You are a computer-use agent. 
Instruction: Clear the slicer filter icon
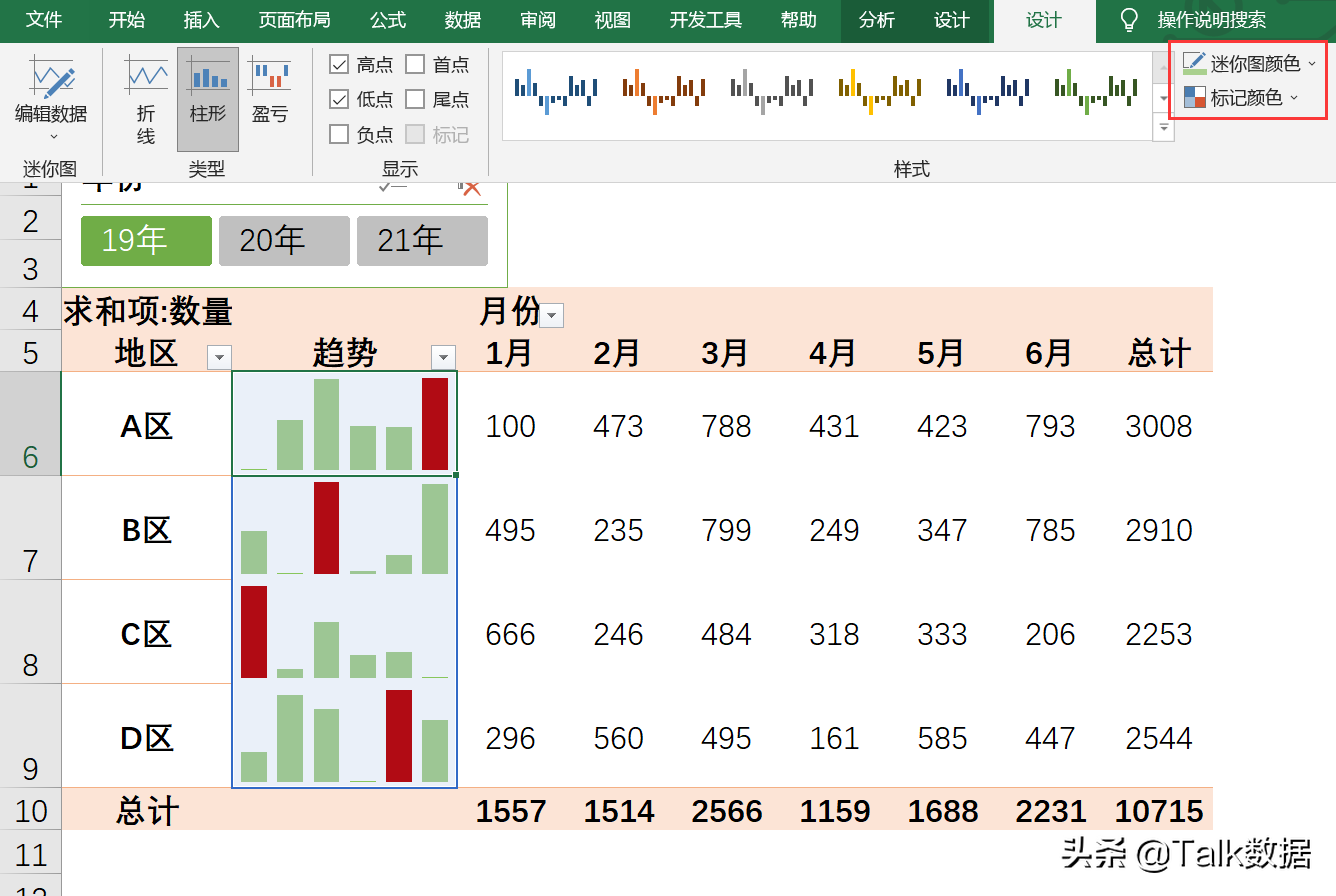coord(469,188)
